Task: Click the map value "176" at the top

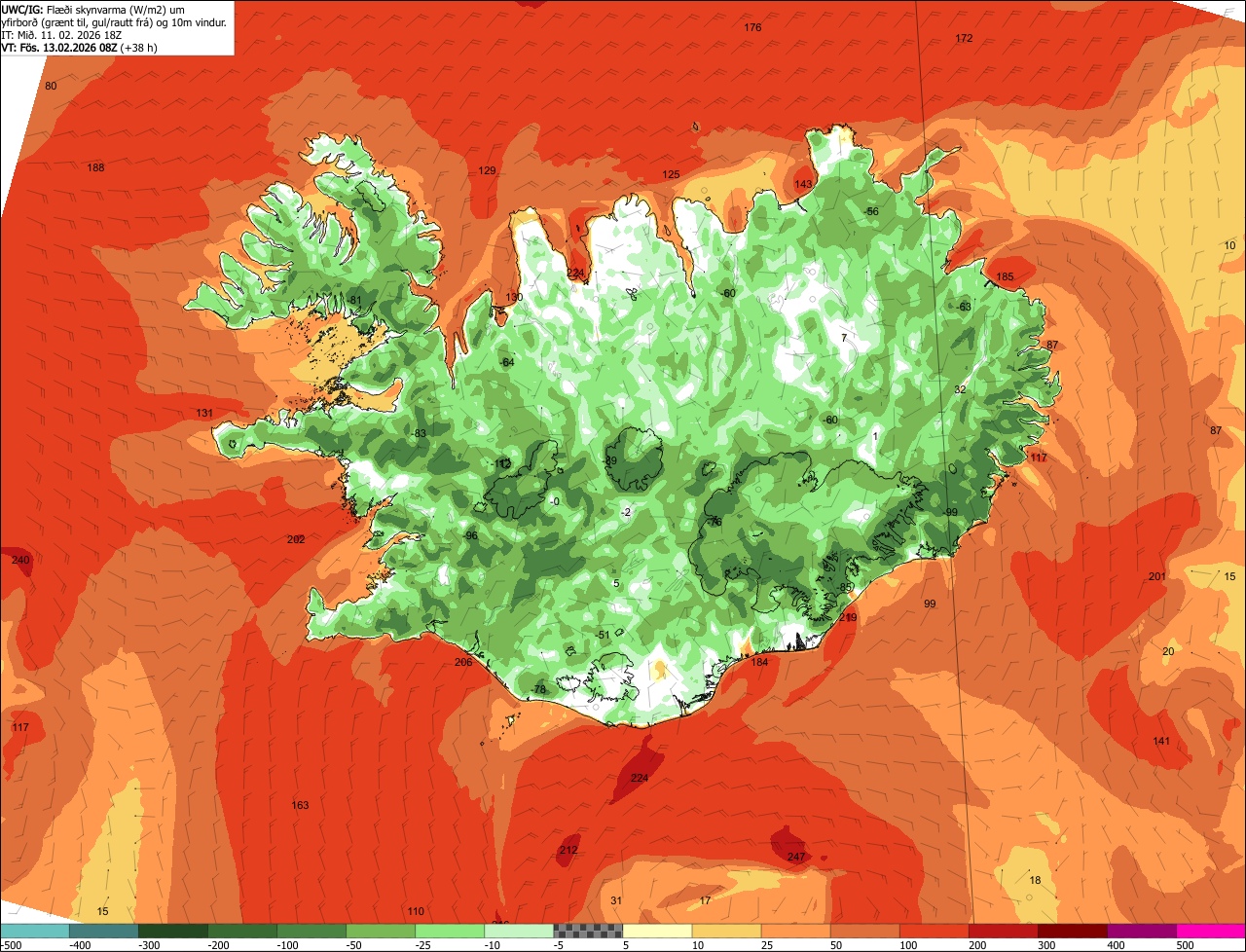Action: point(752,27)
